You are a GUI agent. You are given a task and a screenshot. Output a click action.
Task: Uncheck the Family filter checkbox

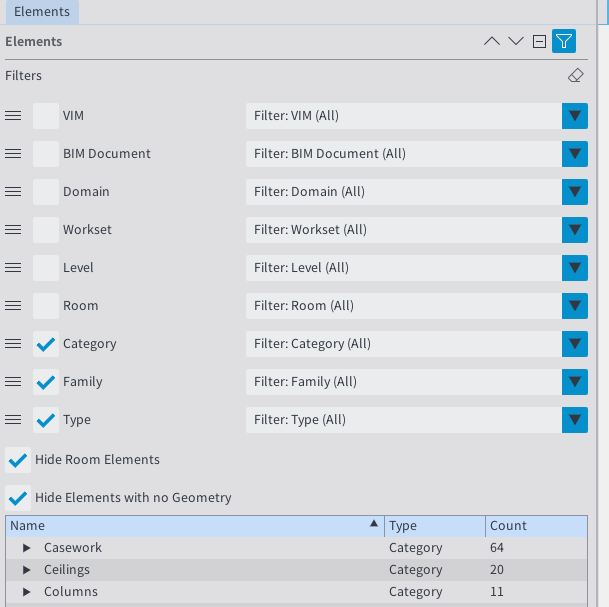pos(46,382)
